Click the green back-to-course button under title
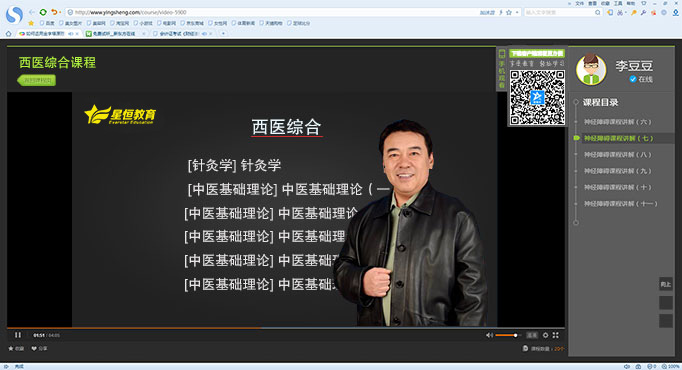This screenshot has height=370, width=682. [37, 80]
